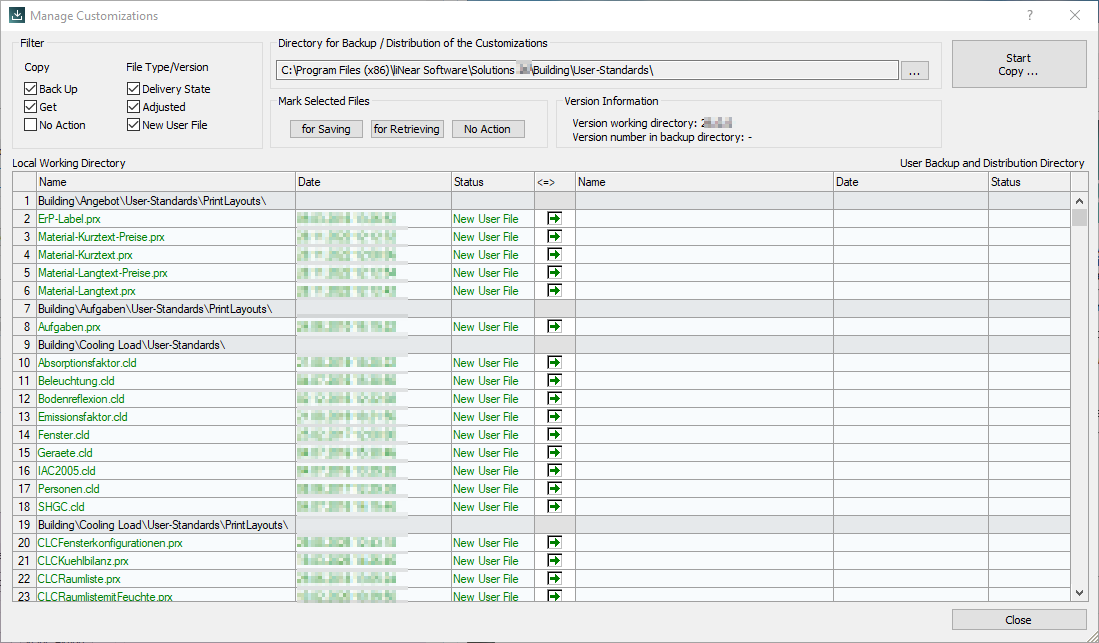Click the scroll up arrow of the file list

(1079, 201)
